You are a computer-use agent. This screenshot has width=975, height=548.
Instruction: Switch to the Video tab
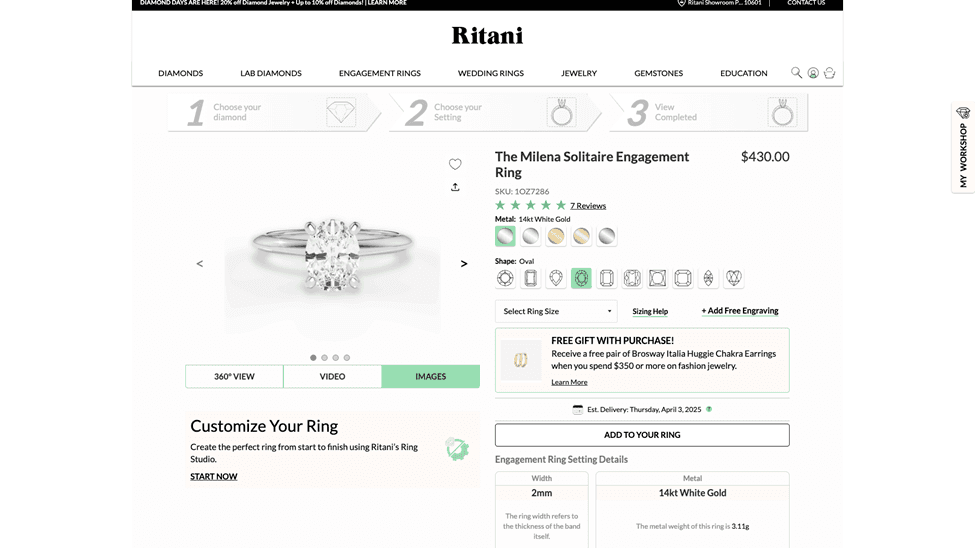pos(332,377)
